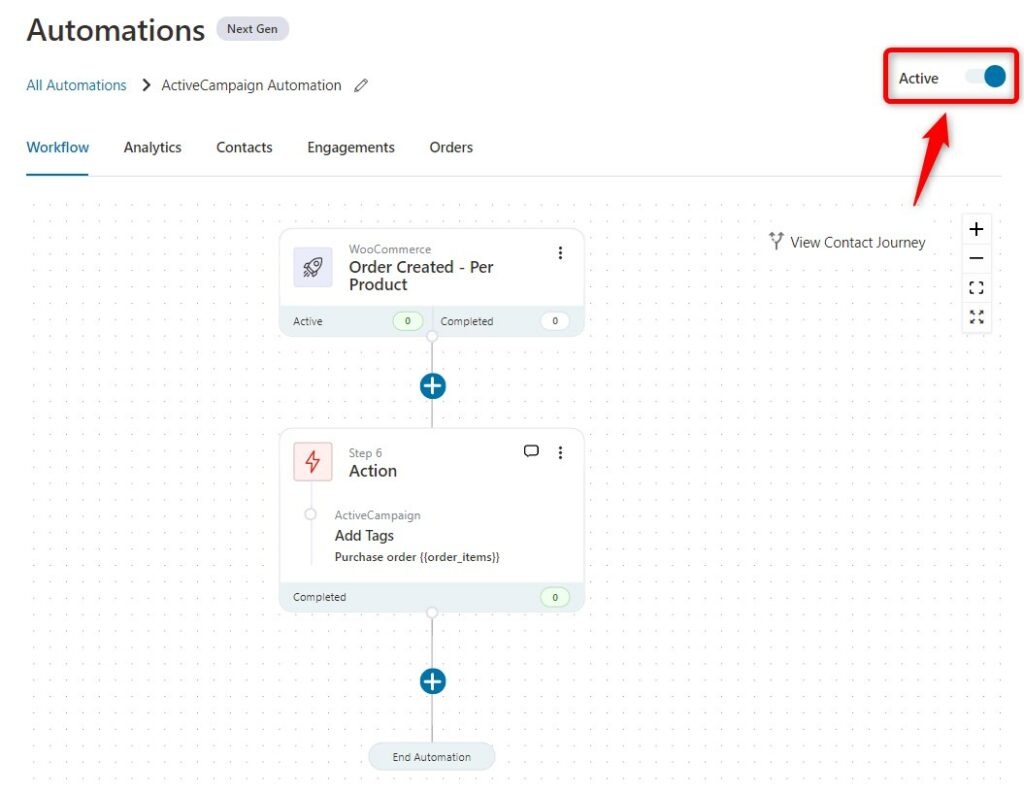Click the pencil icon to rename automation

click(360, 86)
